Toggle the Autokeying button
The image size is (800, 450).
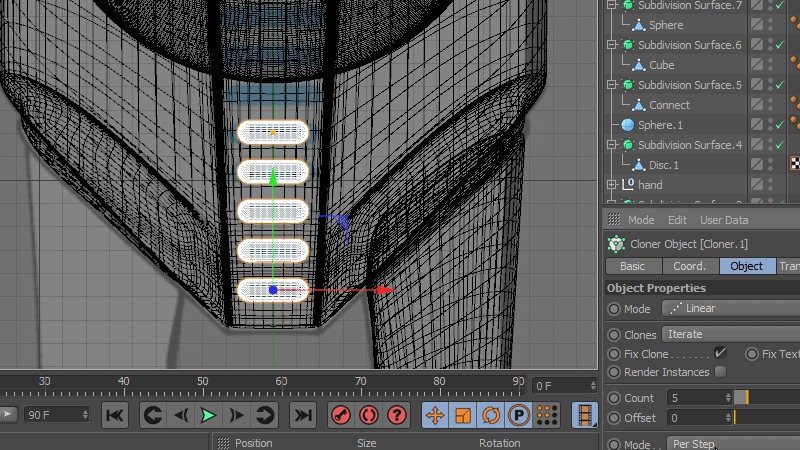(x=369, y=415)
